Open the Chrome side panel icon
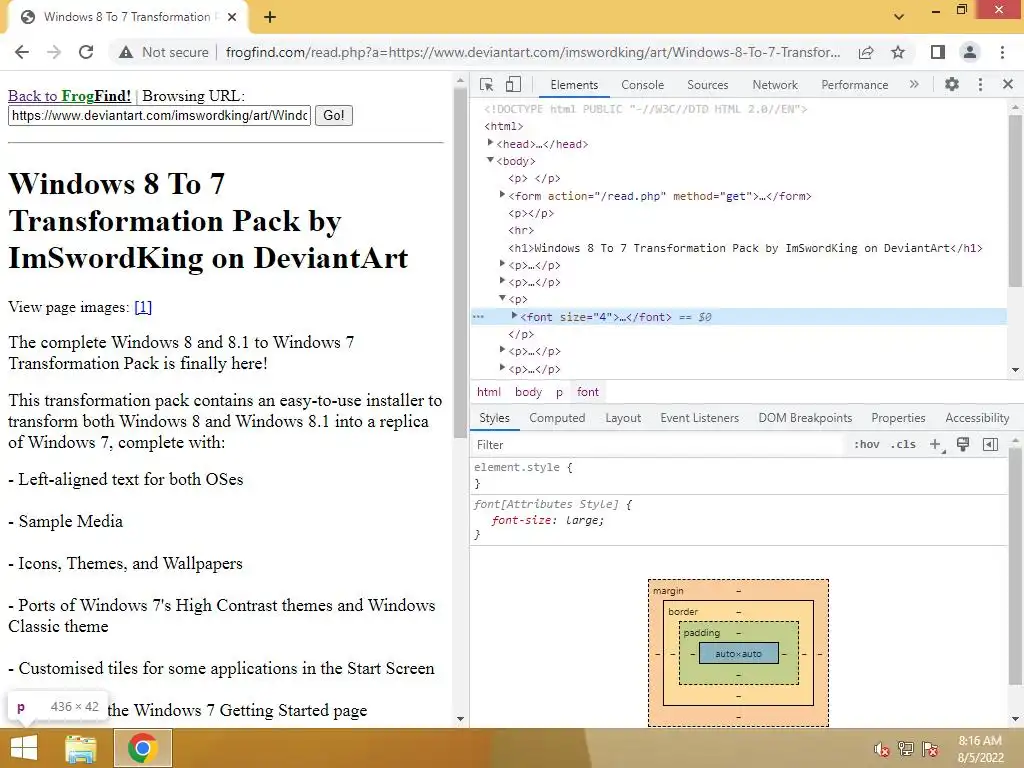 [938, 52]
